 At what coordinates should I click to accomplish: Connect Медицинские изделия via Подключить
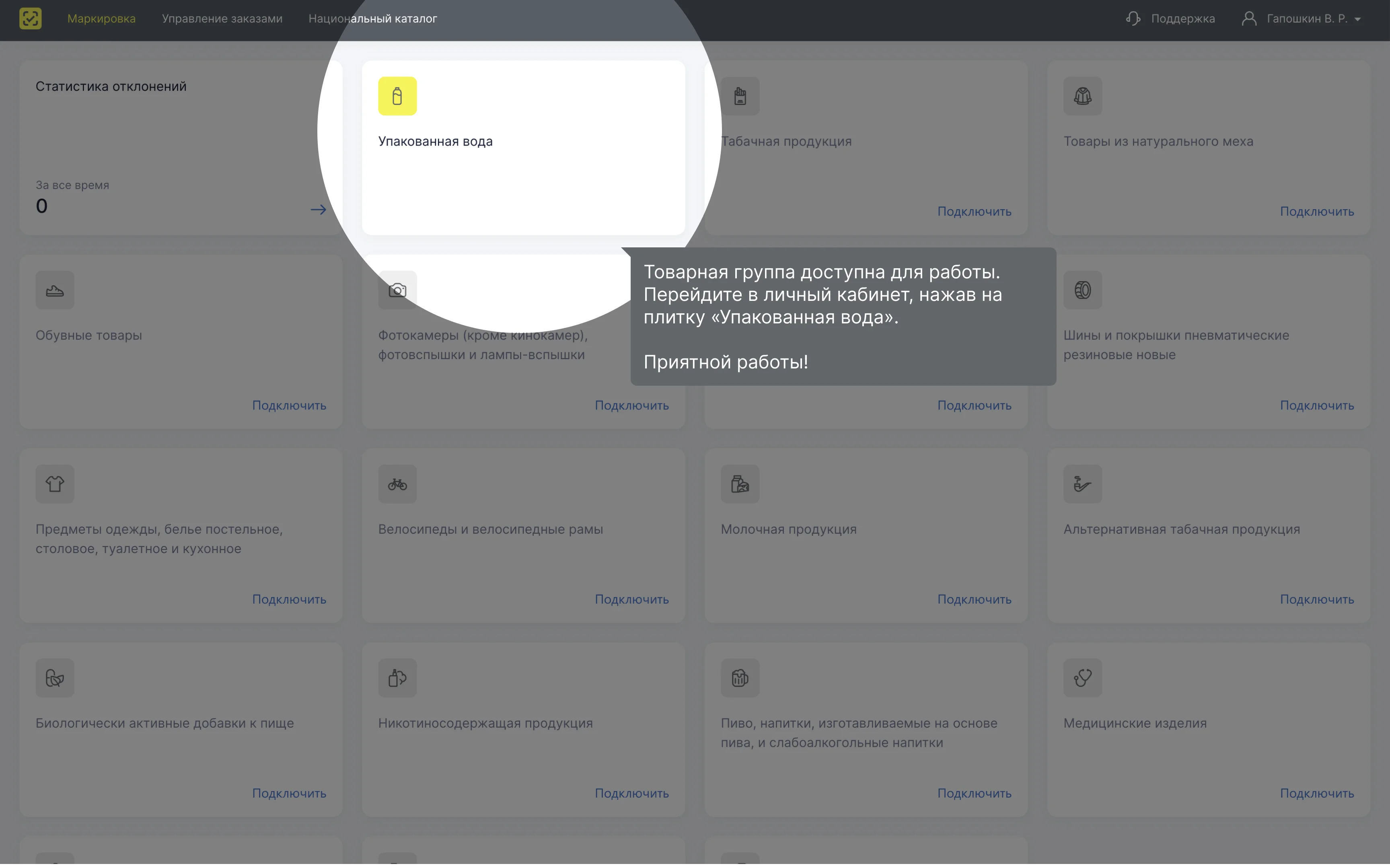point(1317,793)
